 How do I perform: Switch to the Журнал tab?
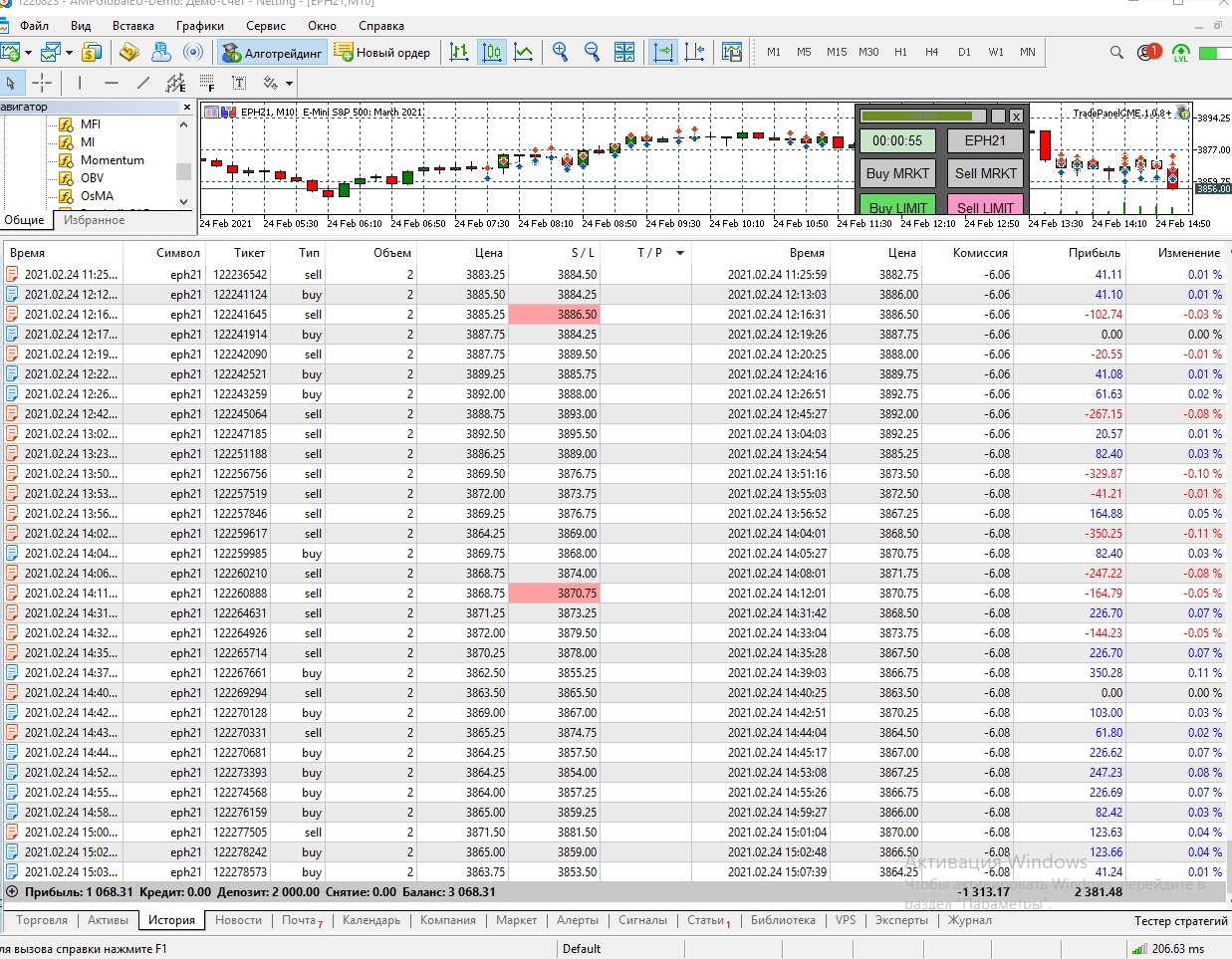click(x=970, y=920)
